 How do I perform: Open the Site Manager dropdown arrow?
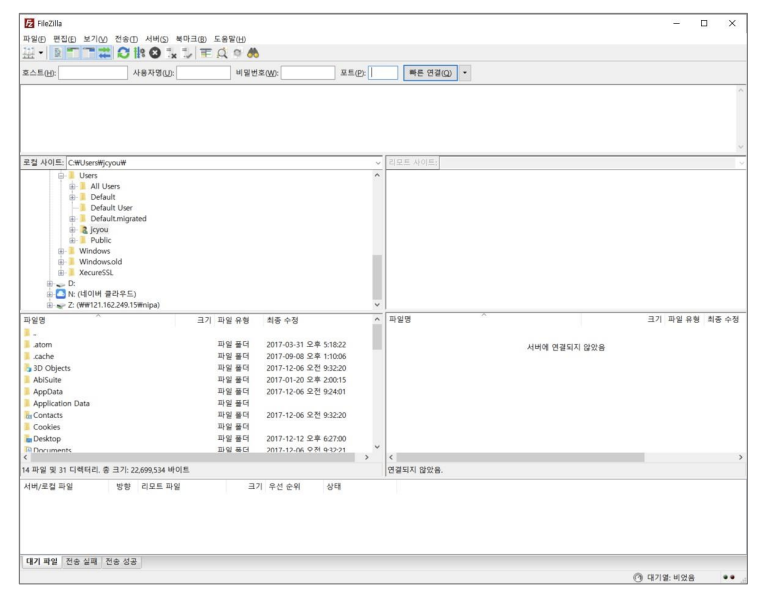coord(41,53)
